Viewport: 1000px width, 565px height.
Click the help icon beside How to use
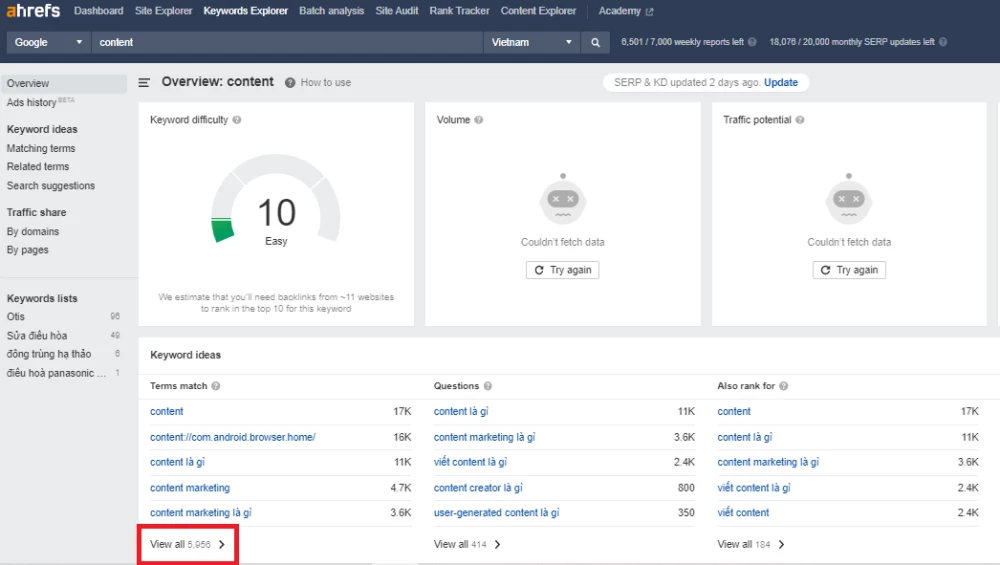tap(290, 82)
